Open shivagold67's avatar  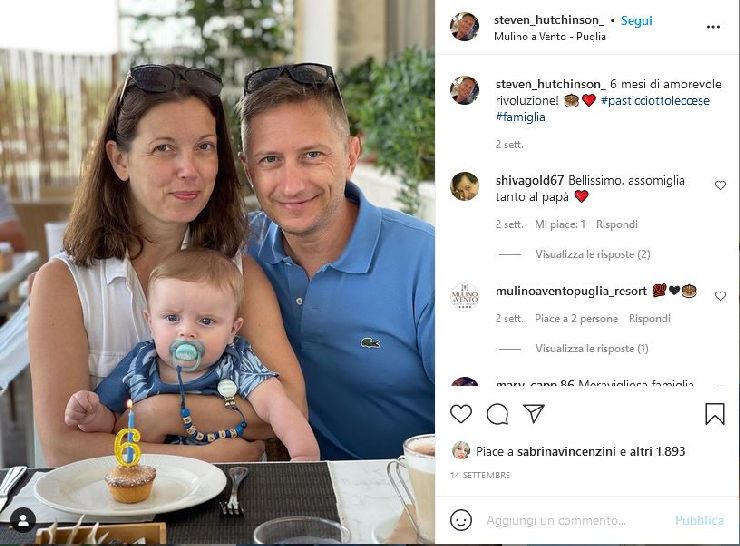(x=464, y=186)
